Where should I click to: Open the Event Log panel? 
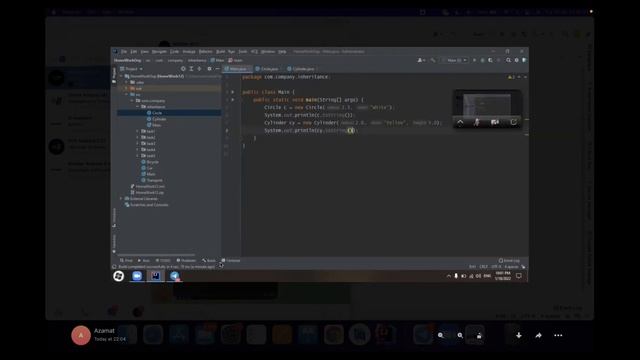[x=509, y=260]
